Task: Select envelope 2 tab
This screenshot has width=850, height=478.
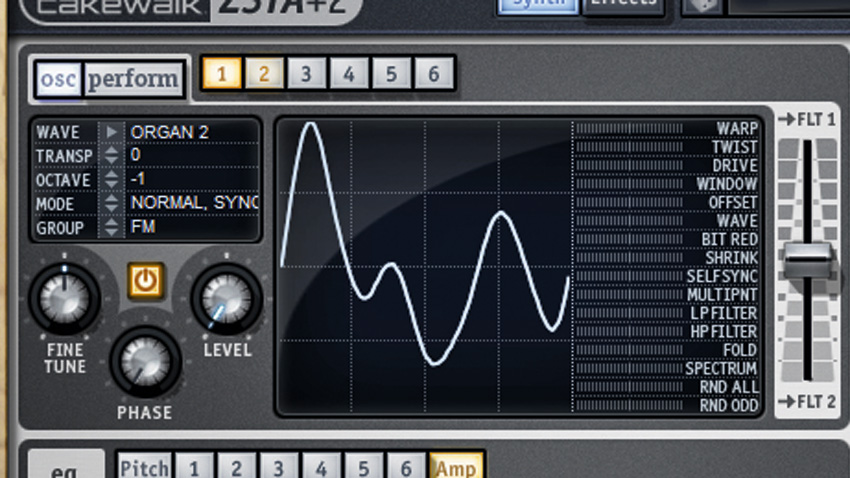Action: (x=236, y=467)
